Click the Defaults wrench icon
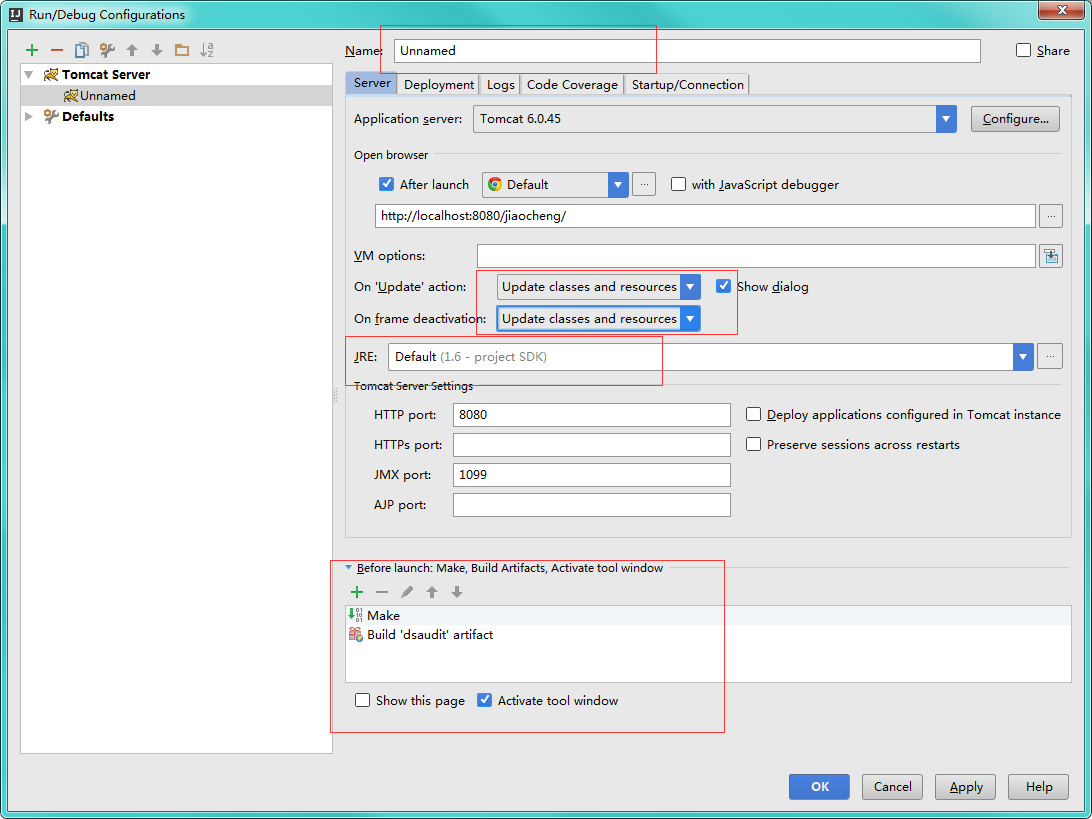 (x=51, y=116)
